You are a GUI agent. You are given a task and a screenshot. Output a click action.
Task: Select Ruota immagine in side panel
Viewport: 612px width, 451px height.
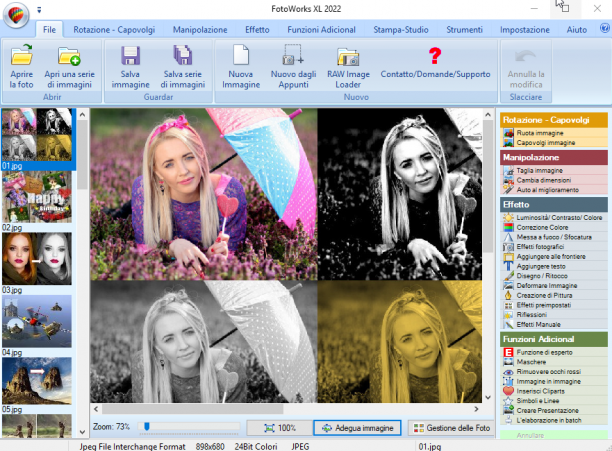(x=554, y=133)
